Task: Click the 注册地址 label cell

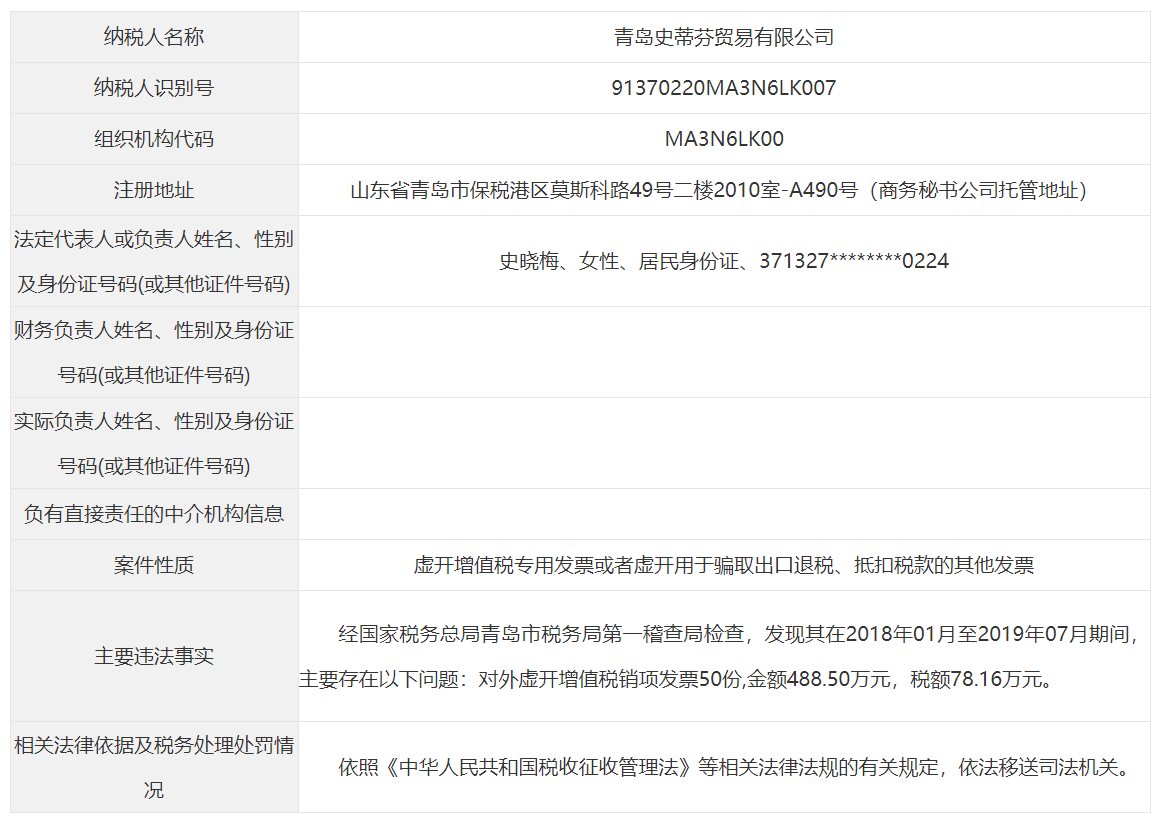Action: (x=154, y=190)
